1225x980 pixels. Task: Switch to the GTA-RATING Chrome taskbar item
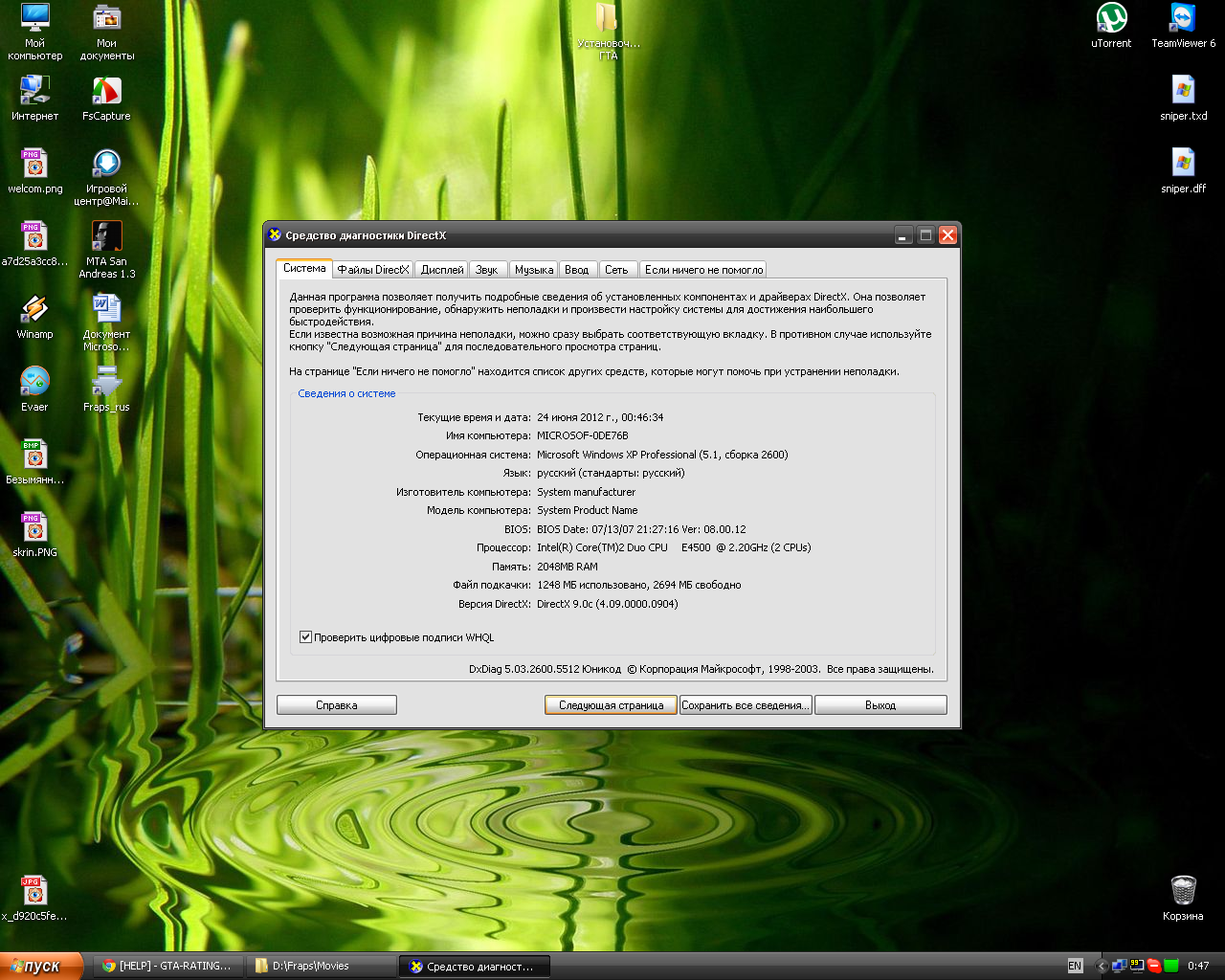tap(167, 966)
